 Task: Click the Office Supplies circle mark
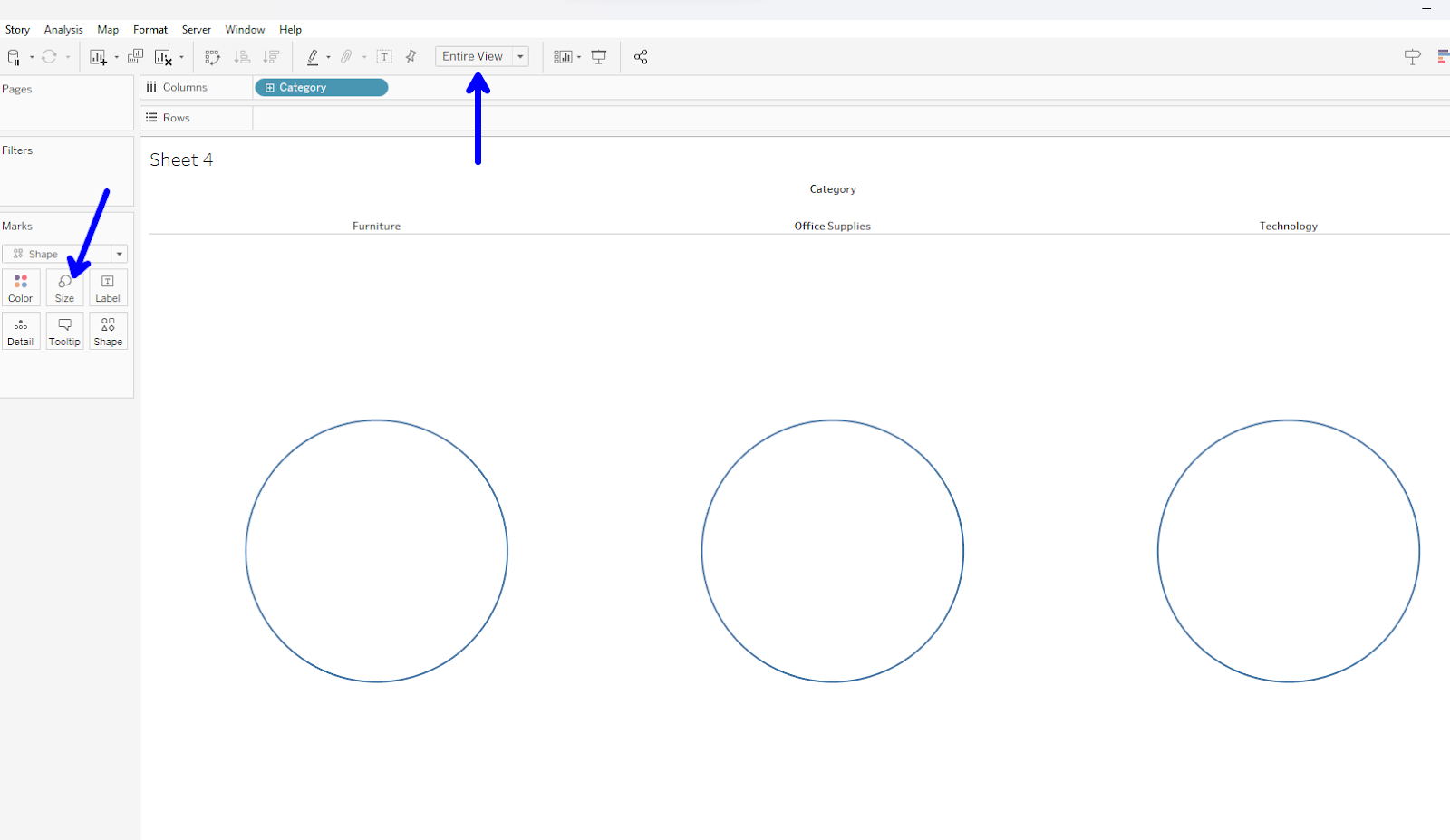click(x=833, y=551)
